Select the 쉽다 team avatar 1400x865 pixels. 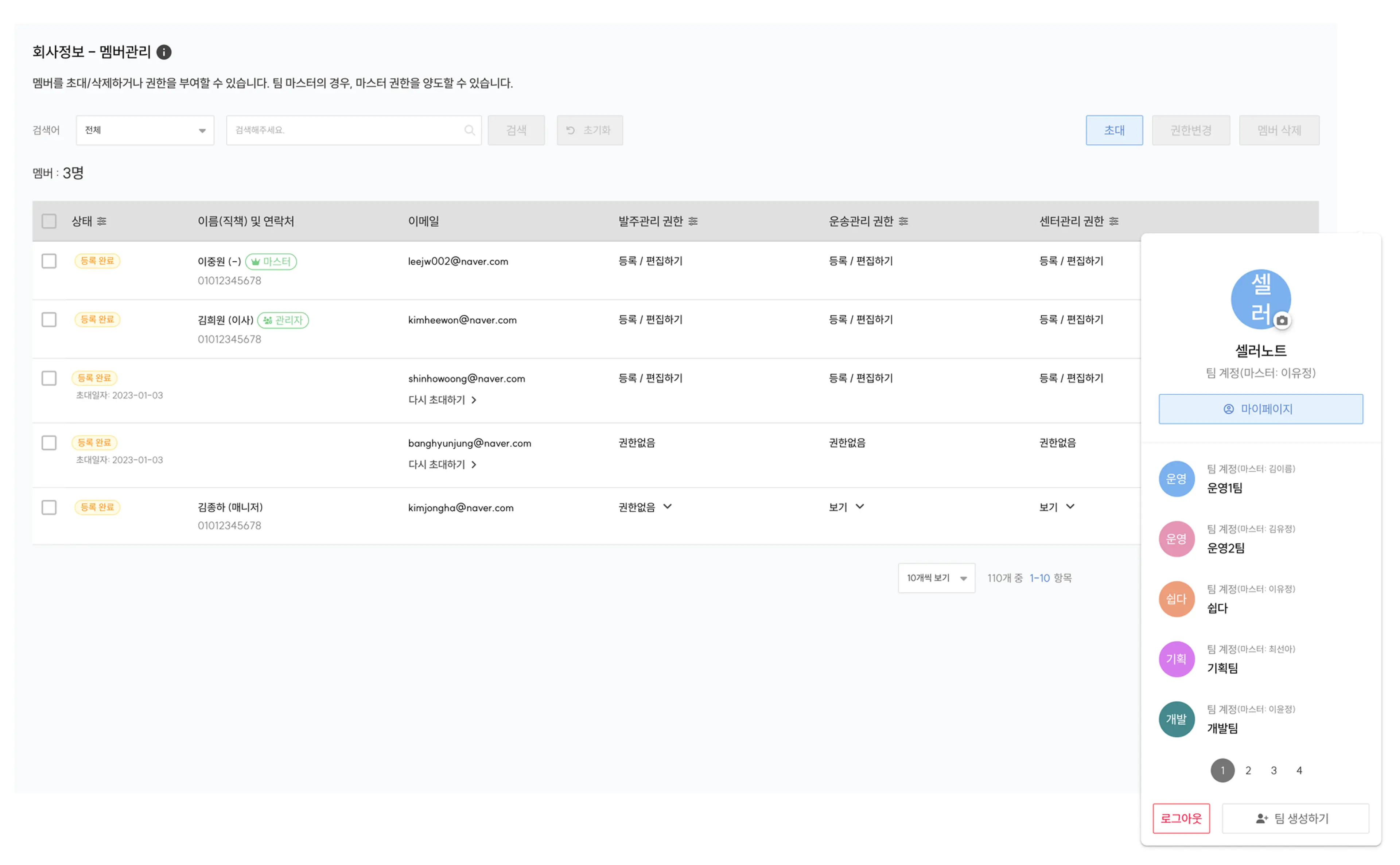click(x=1176, y=599)
